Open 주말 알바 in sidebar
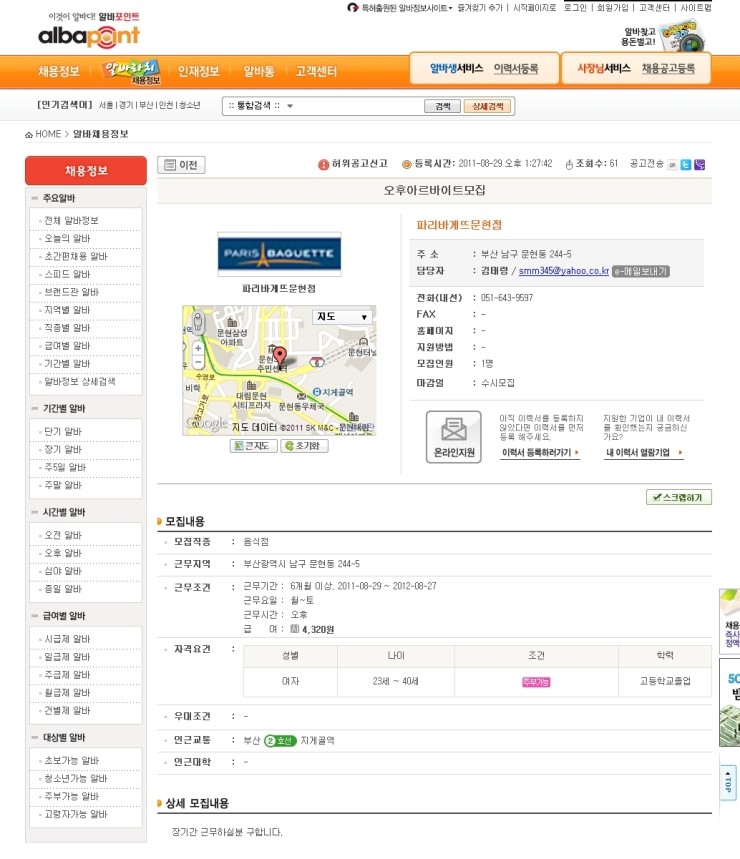Image resolution: width=740 pixels, height=859 pixels. 62,485
